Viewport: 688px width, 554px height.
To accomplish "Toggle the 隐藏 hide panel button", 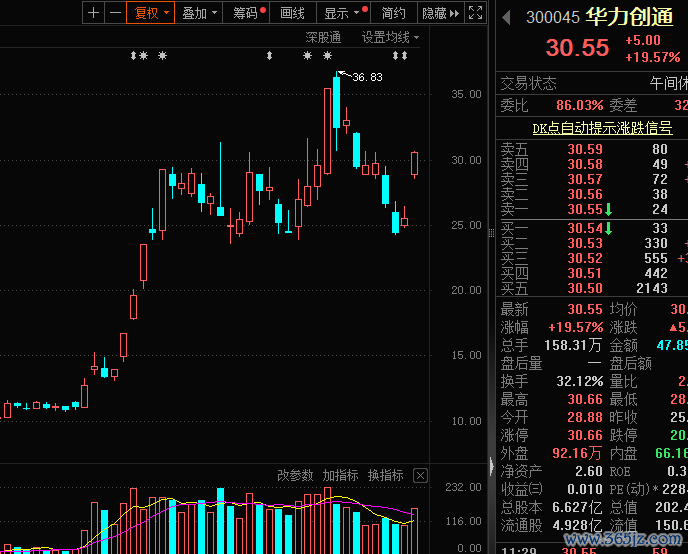I will coord(433,13).
